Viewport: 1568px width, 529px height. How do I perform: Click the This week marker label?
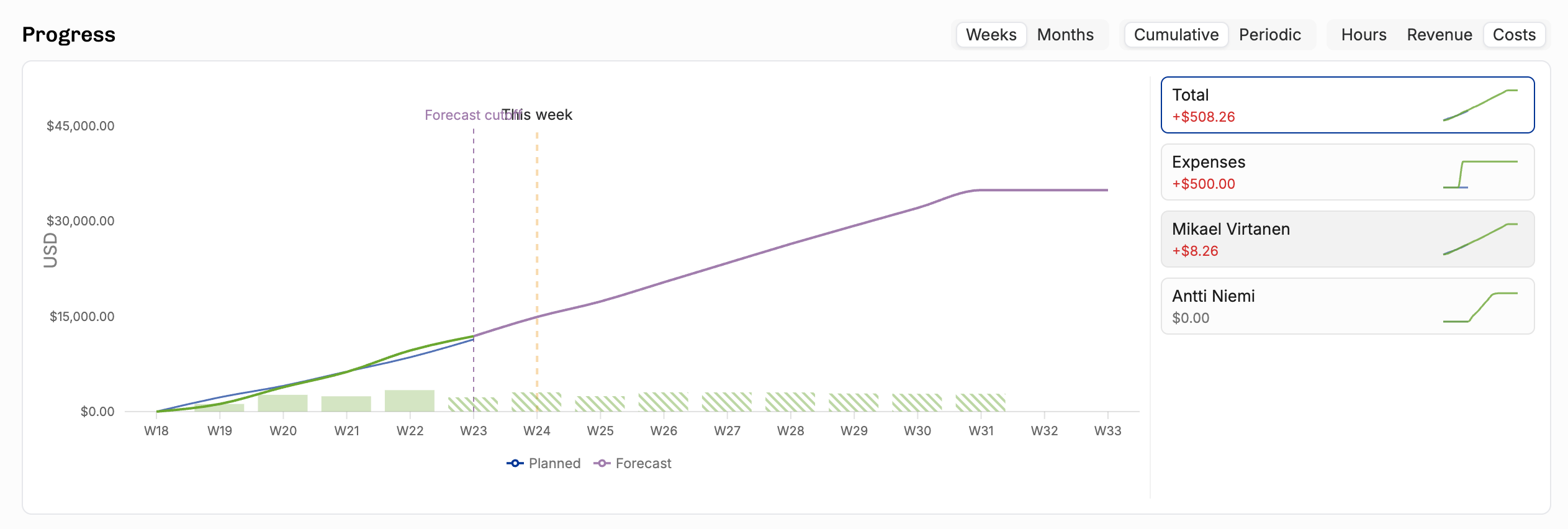(537, 115)
